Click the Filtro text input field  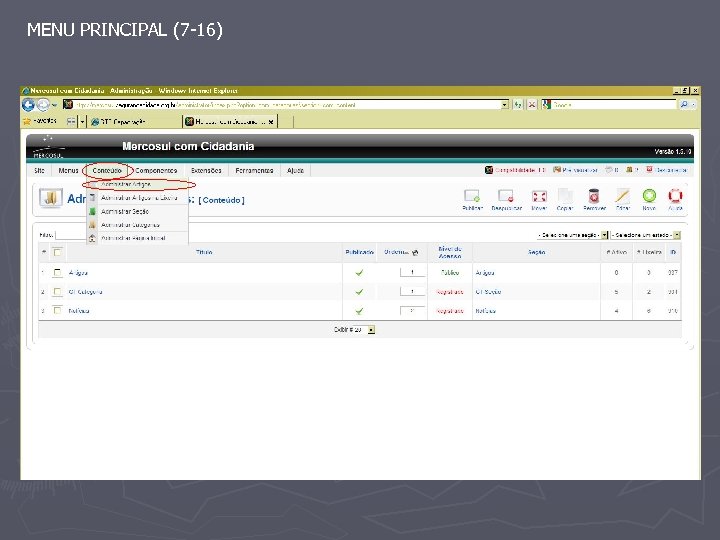pos(71,235)
